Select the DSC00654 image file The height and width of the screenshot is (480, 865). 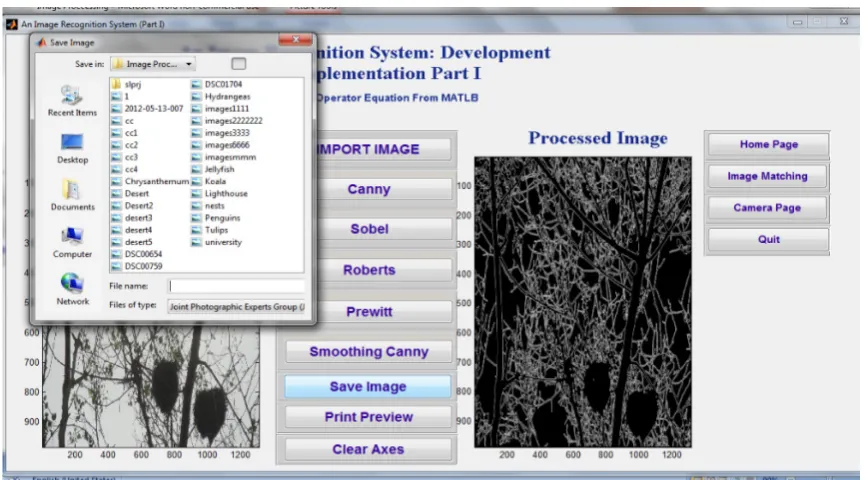[137, 254]
